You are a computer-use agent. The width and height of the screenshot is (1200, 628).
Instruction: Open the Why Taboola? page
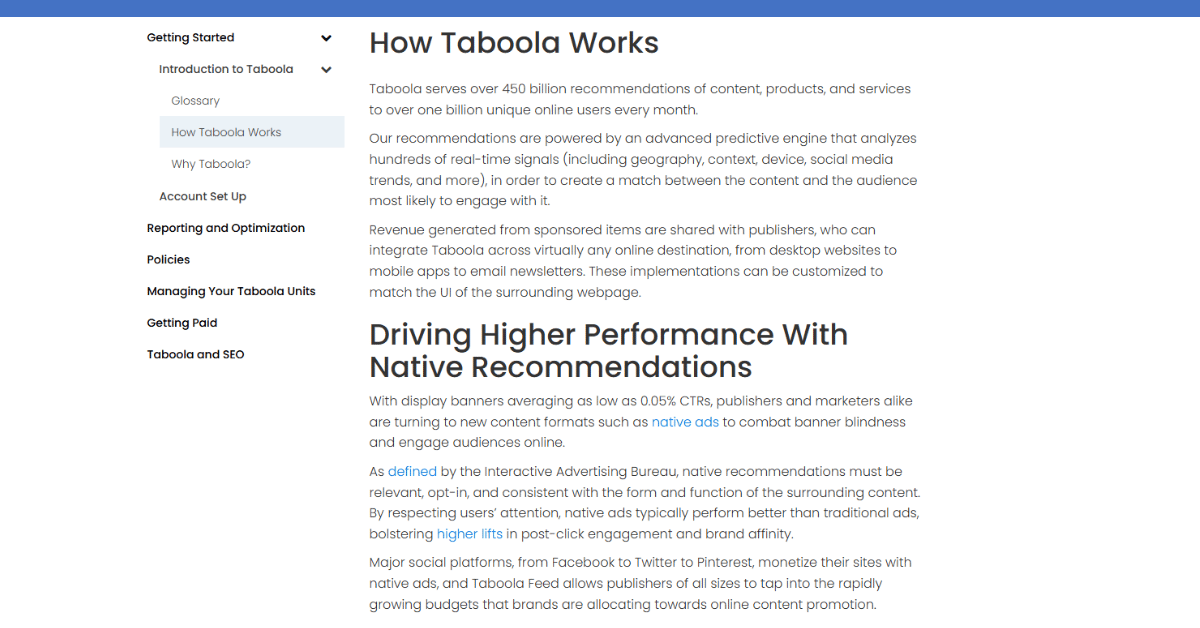tap(211, 164)
